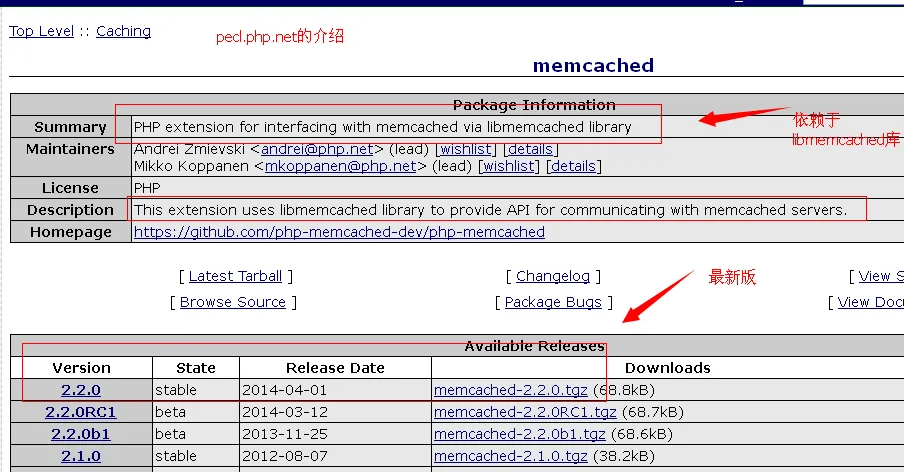The image size is (904, 472).
Task: Email maintainer andrei@php.net
Action: pos(317,149)
